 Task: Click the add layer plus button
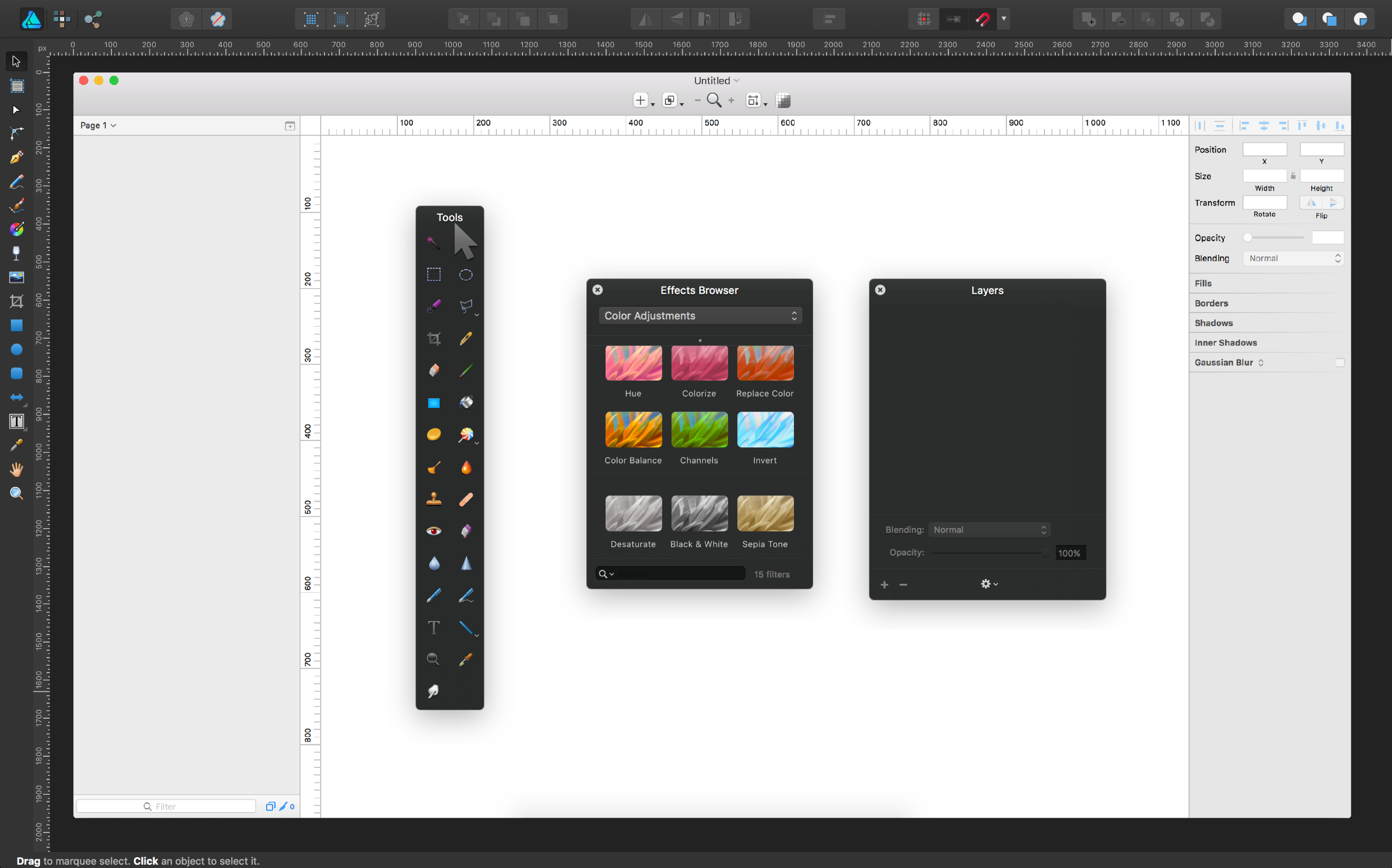(x=884, y=584)
